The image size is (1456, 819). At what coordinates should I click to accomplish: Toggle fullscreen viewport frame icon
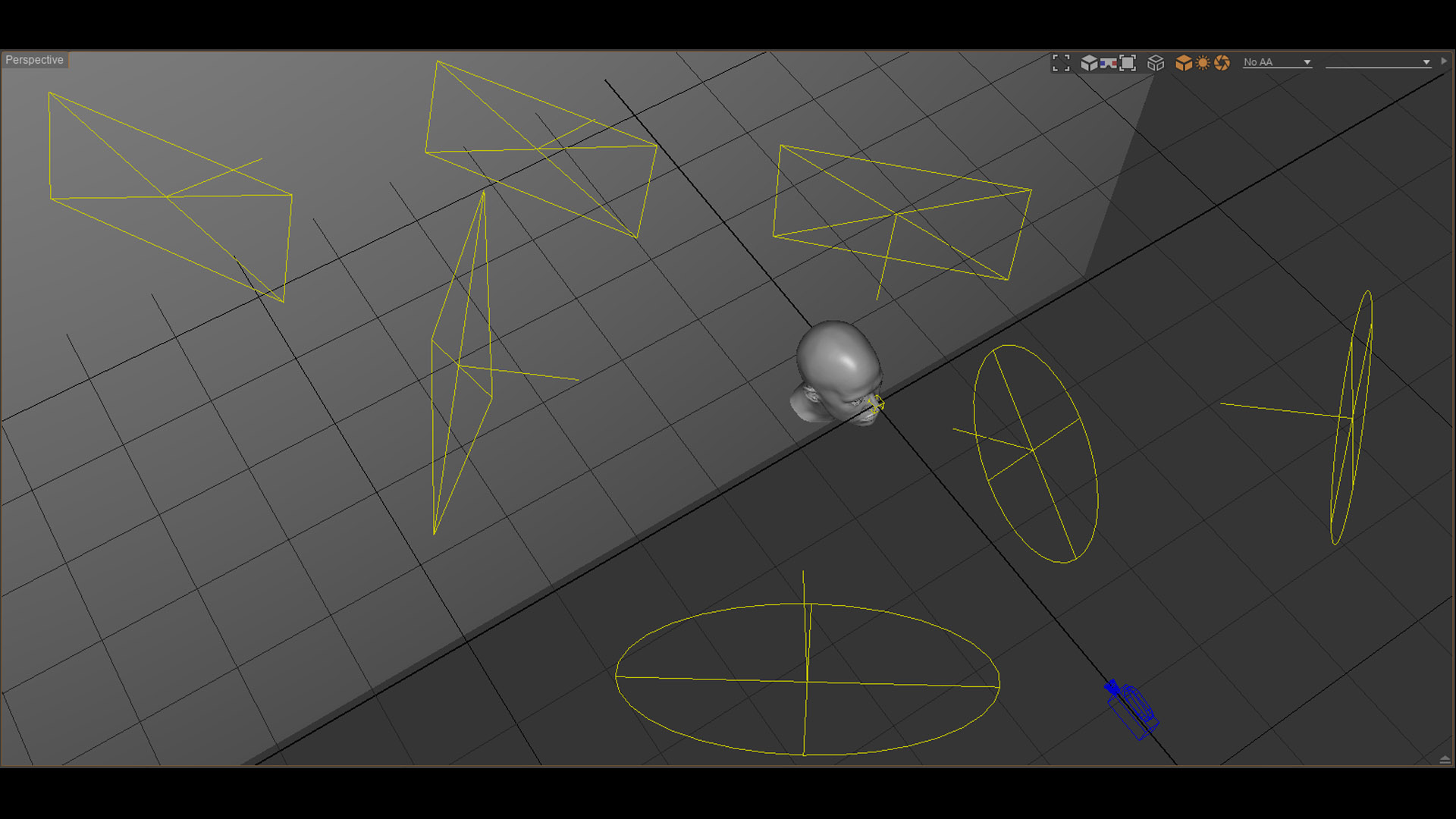[1061, 63]
